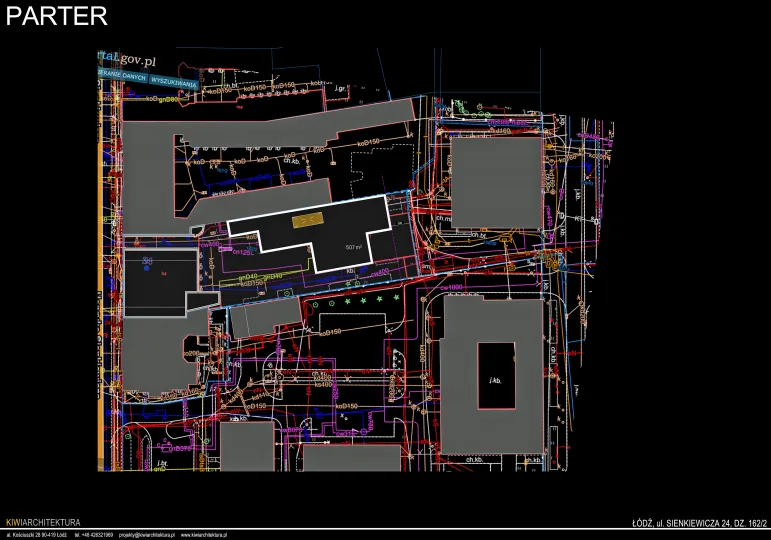The width and height of the screenshot is (771, 540).
Task: Click the large gray square building upper right
Action: point(498,182)
